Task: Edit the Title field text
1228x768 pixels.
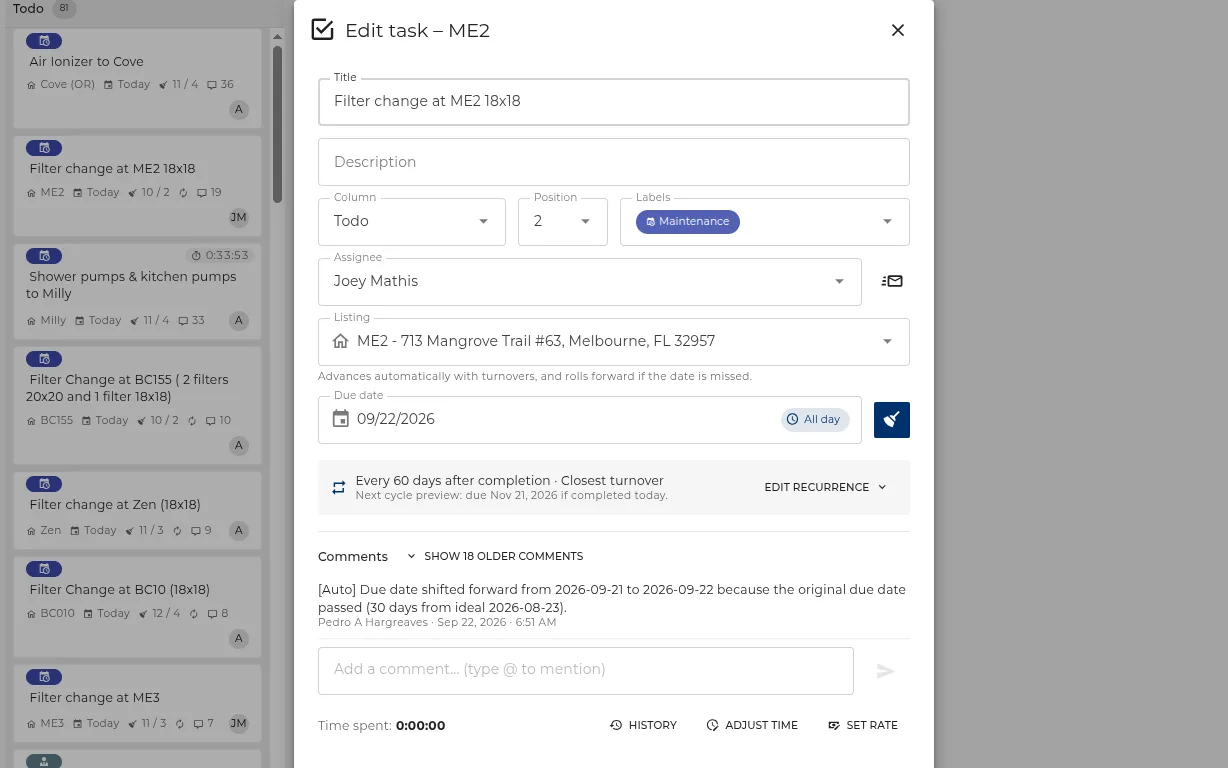Action: tap(614, 101)
